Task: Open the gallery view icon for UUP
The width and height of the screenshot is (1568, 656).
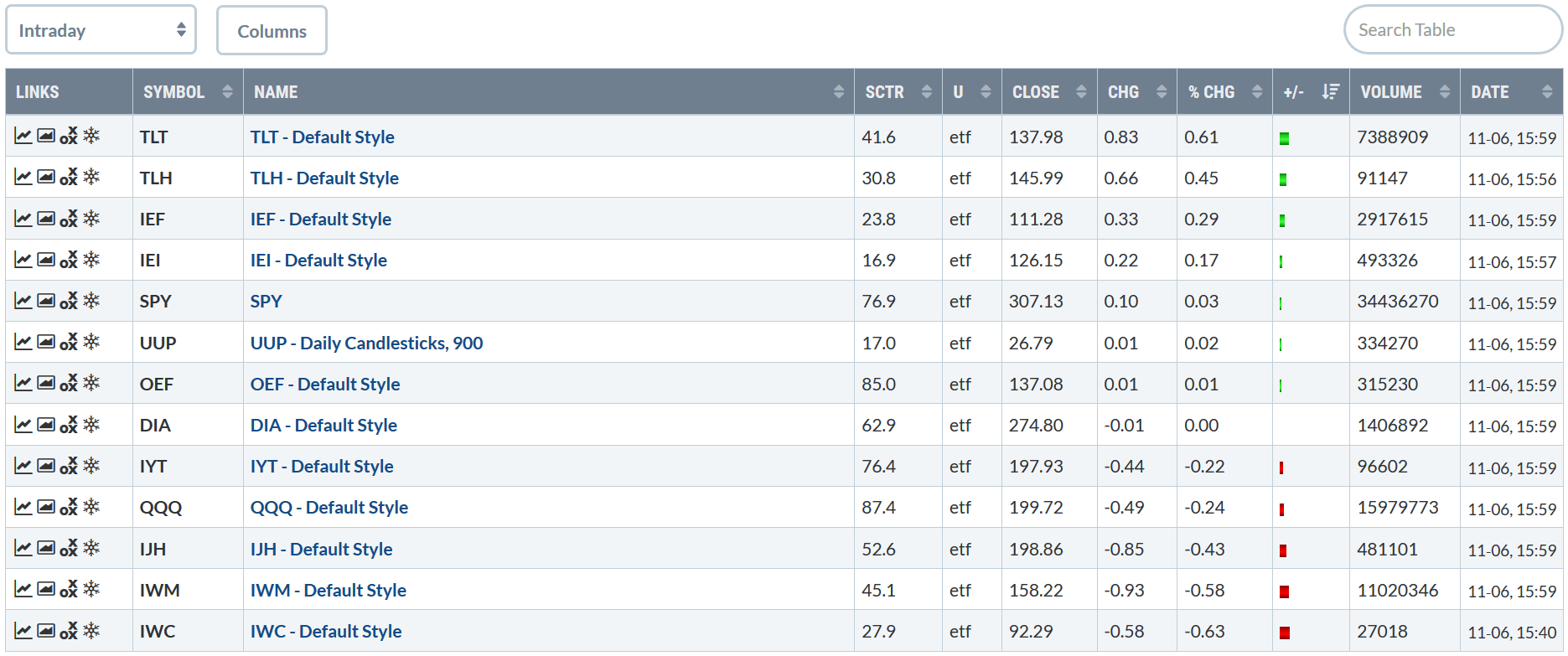Action: tap(46, 342)
